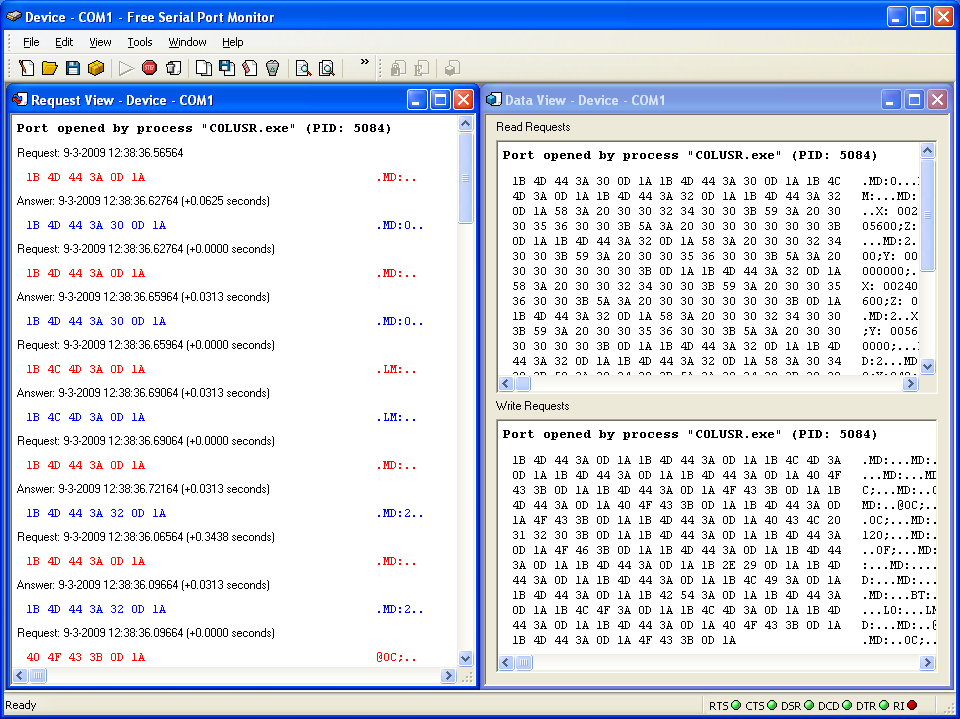Click Write Requests horizontal scrollbar right arrow
960x719 pixels.
coord(927,663)
